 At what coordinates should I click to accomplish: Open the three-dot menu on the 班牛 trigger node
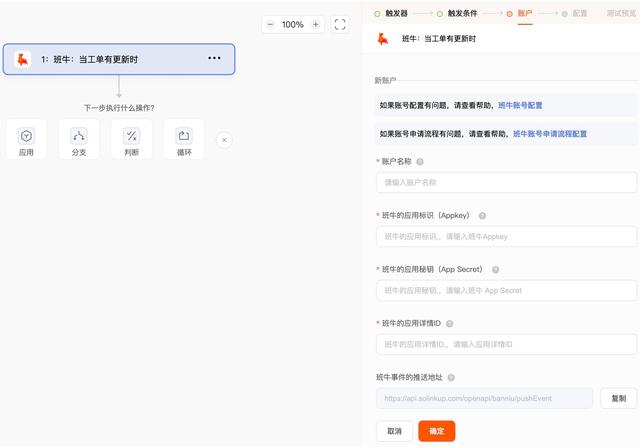pos(214,59)
